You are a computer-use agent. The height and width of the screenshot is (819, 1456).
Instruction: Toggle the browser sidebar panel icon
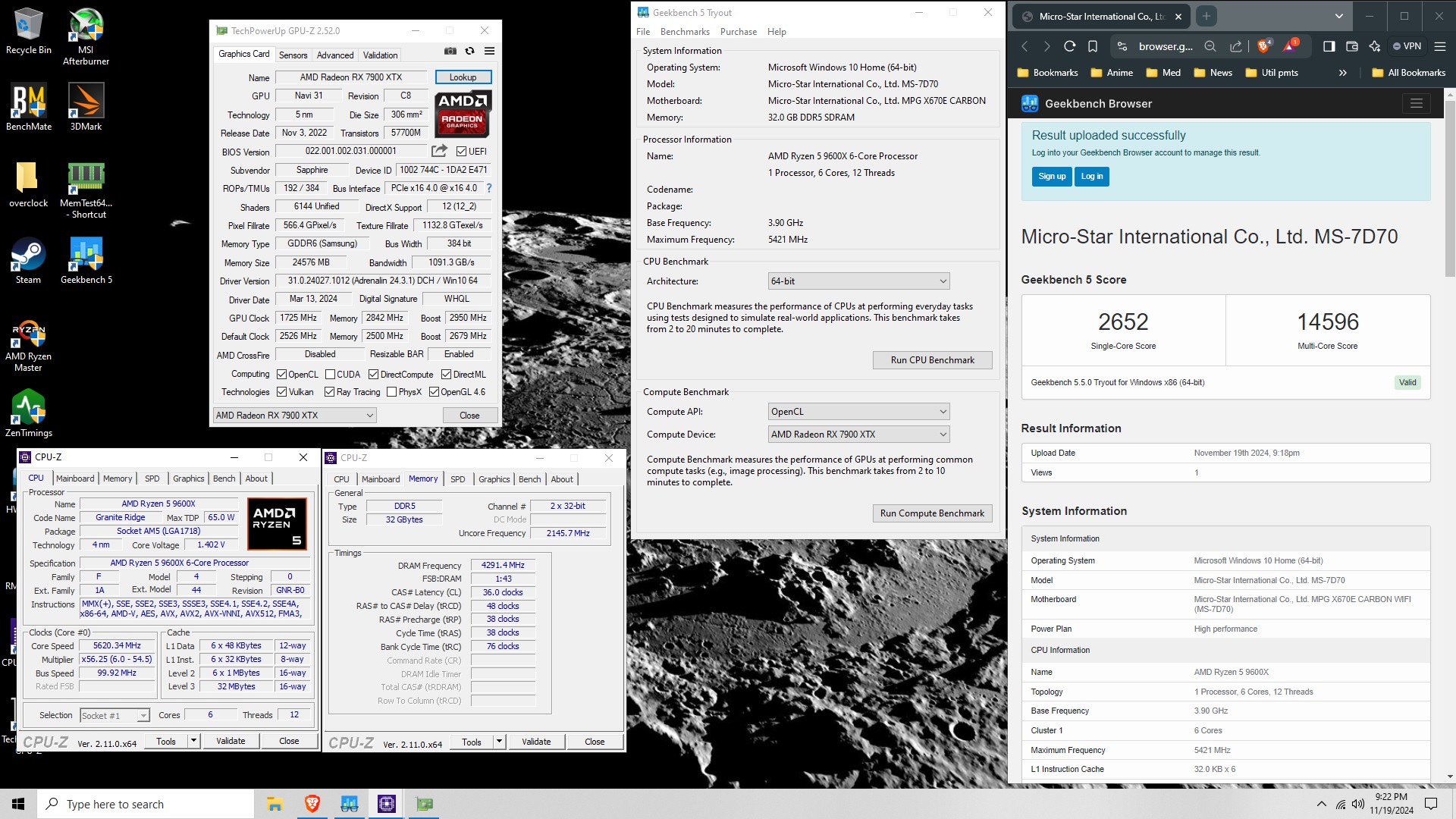(x=1329, y=46)
